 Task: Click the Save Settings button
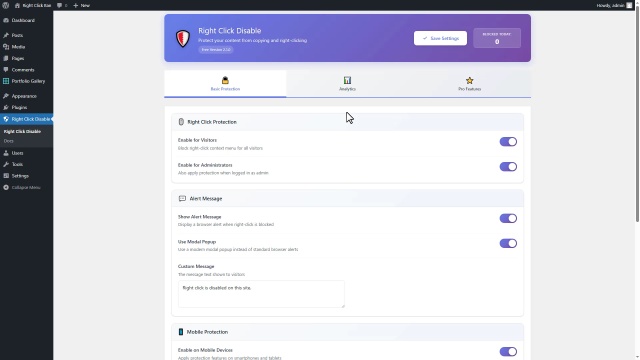point(440,38)
